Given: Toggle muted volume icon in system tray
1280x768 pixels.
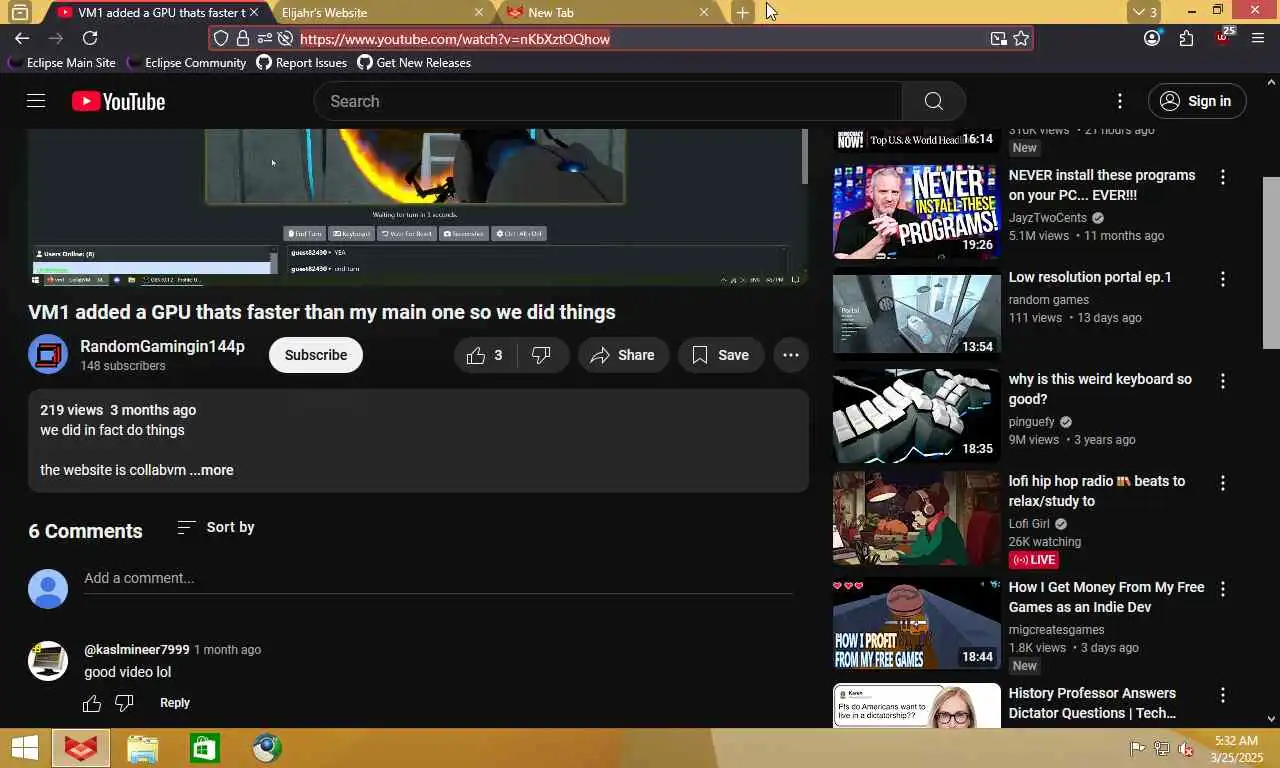Looking at the screenshot, I should click(x=1186, y=748).
